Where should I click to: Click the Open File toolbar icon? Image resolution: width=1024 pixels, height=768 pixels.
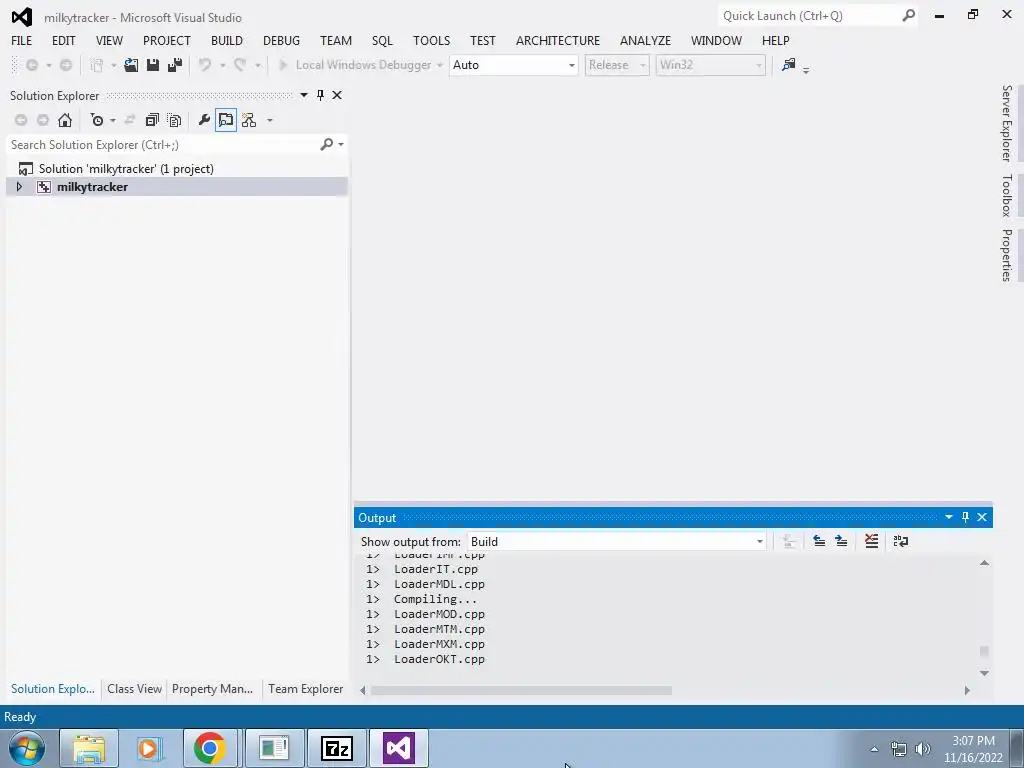131,65
